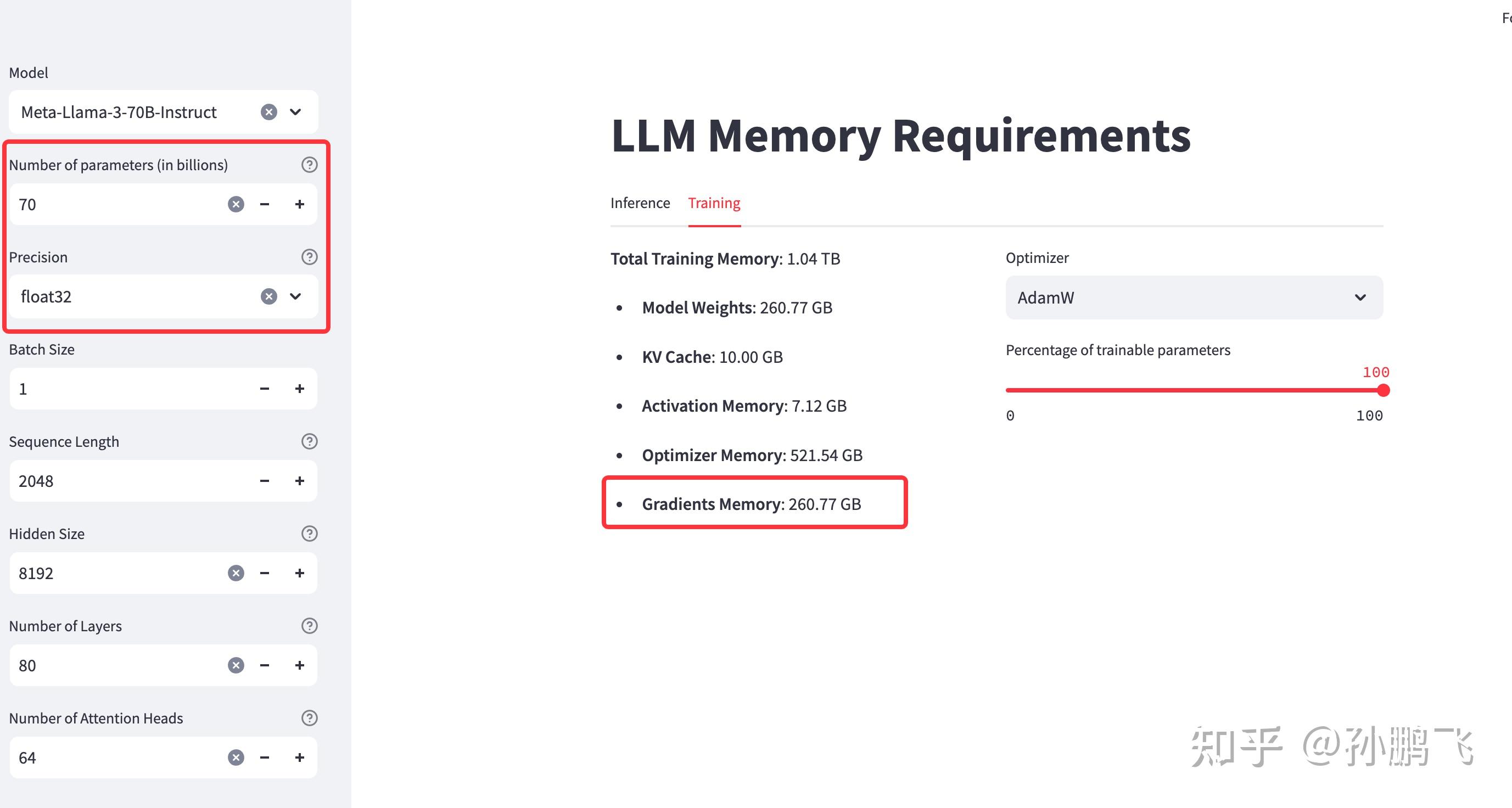Image resolution: width=1512 pixels, height=808 pixels.
Task: Click the Sequence Length input field
Action: (129, 481)
